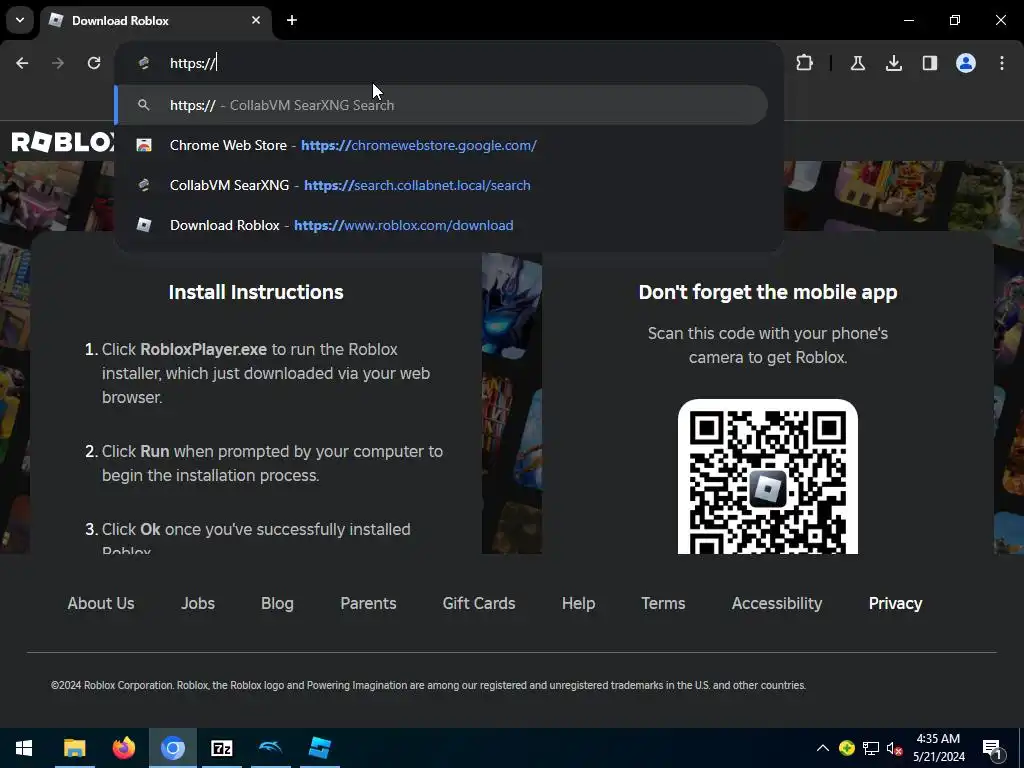The width and height of the screenshot is (1024, 768).
Task: Open Chrome three-dot menu
Action: (1002, 63)
